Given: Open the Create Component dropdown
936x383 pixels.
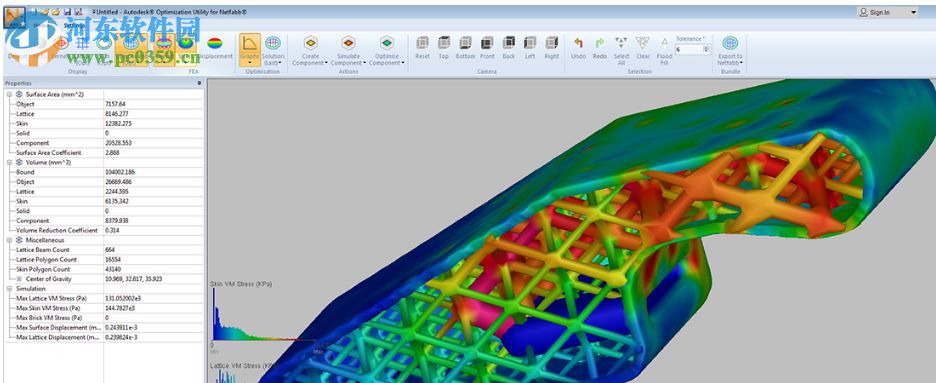Looking at the screenshot, I should [310, 50].
